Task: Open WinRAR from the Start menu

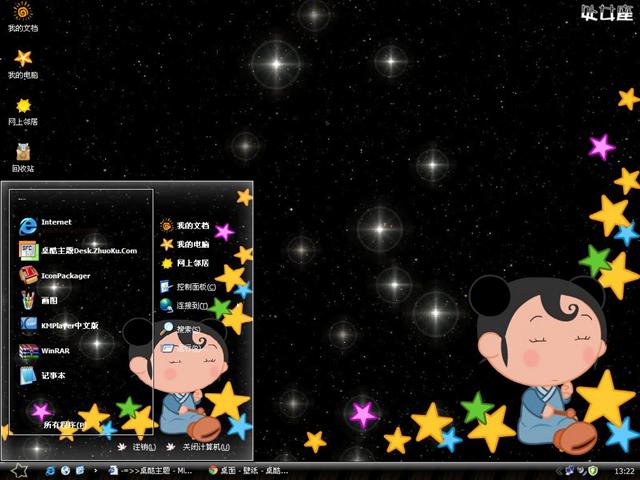Action: point(44,351)
